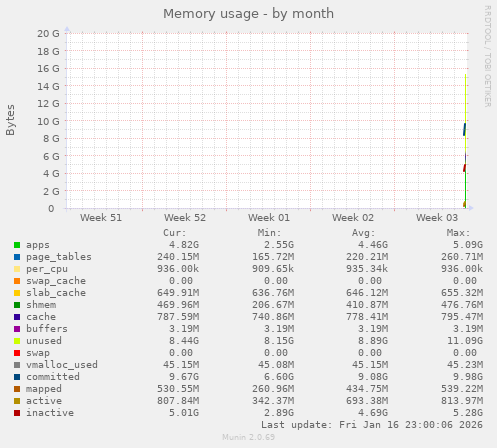Click the blue committed marker on the graph
Screen dimensions: 497x448
click(x=464, y=129)
